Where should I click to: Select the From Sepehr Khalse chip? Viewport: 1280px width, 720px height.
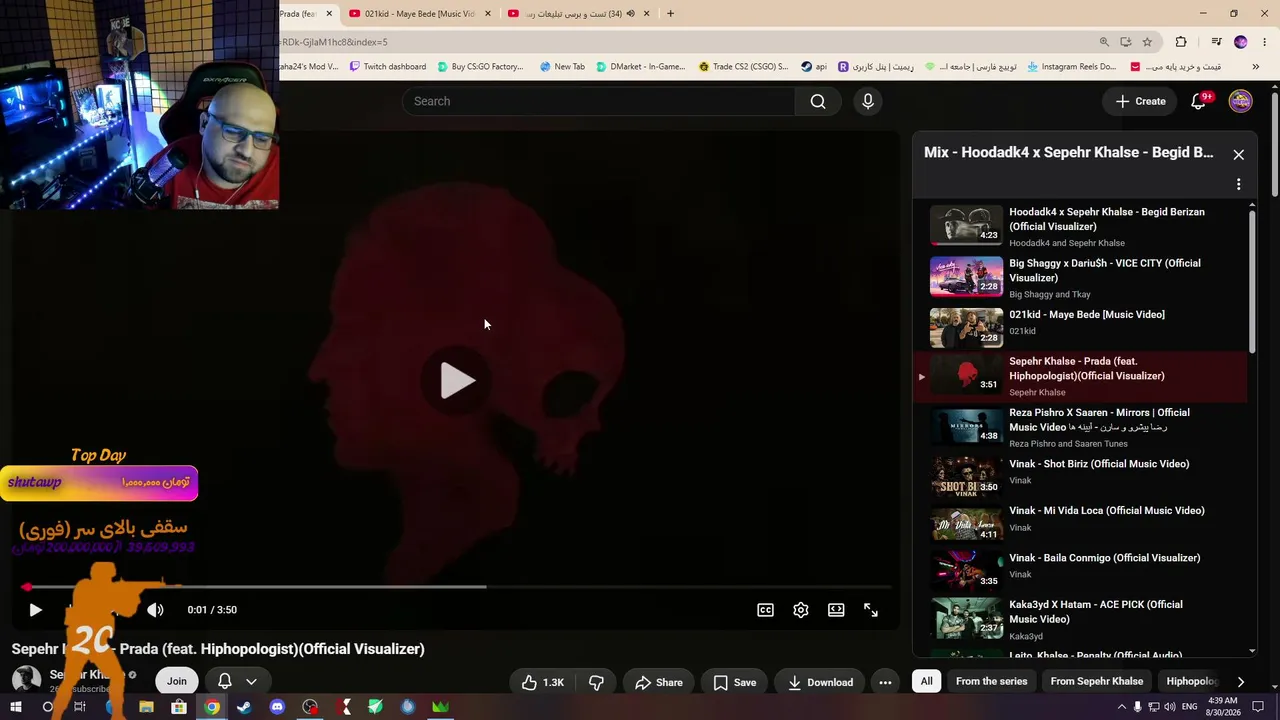(1096, 681)
